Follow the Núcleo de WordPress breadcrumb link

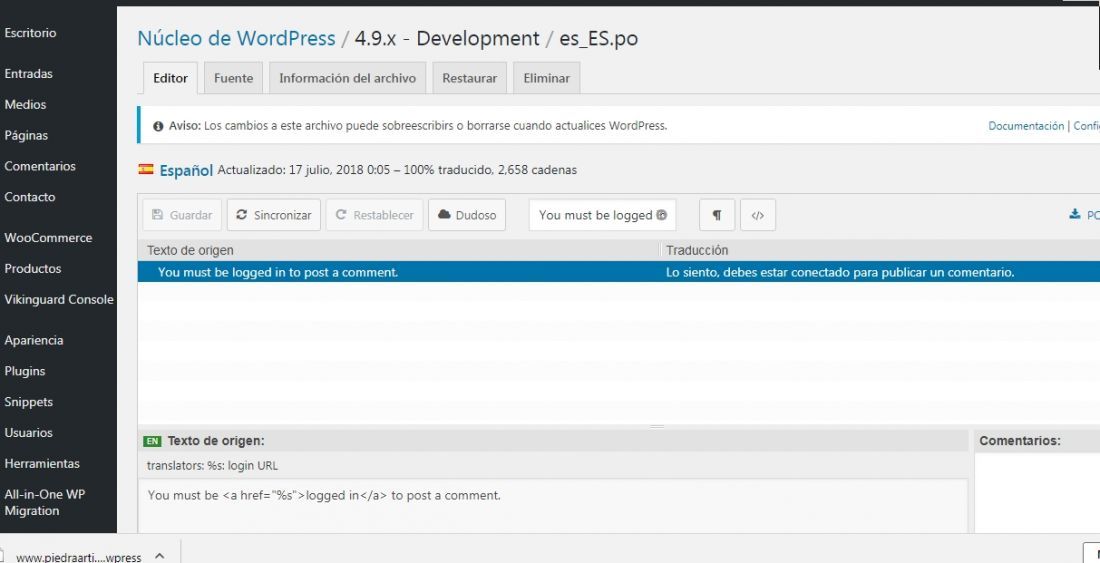point(236,38)
